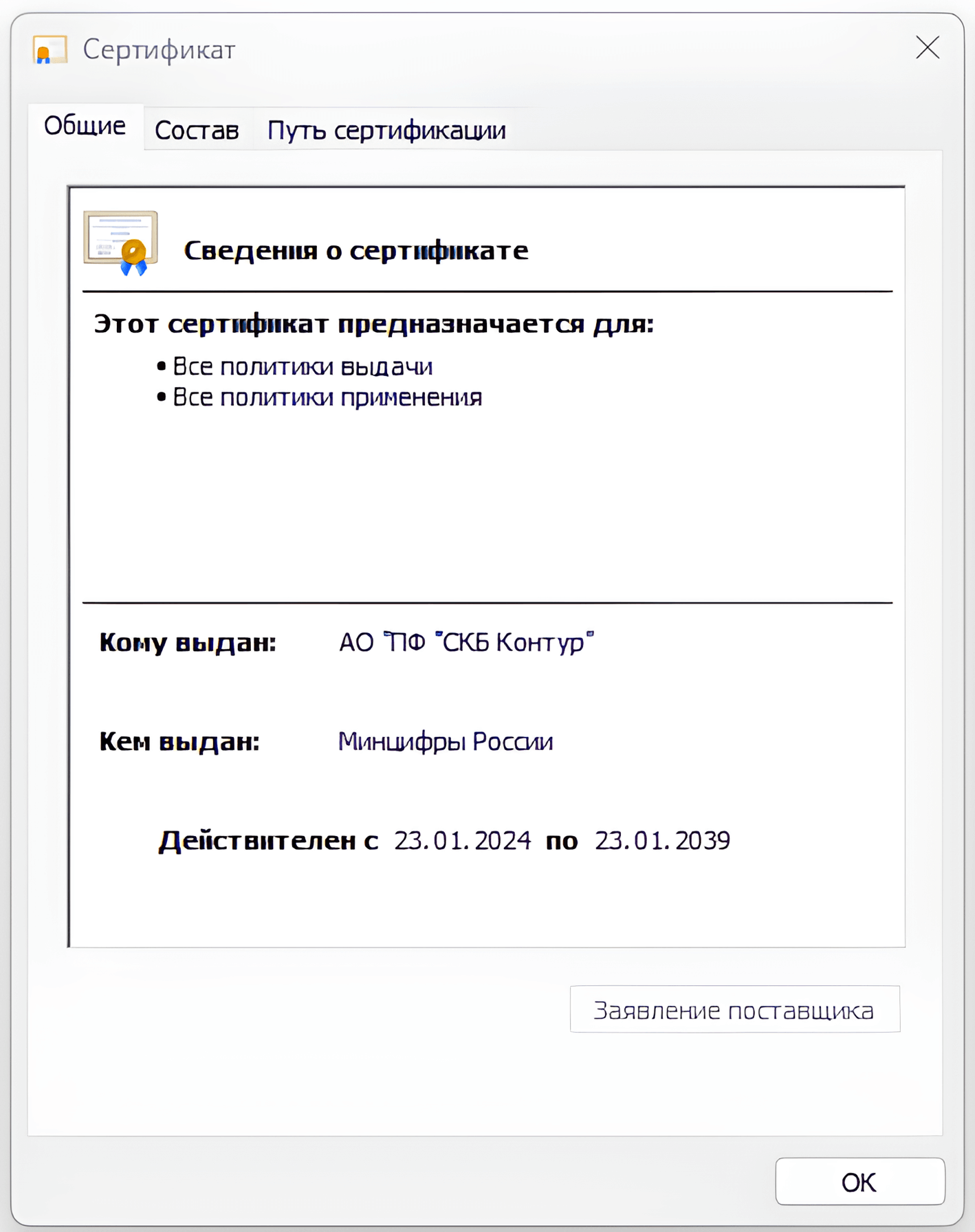Confirm with the OK button
This screenshot has height=1232, width=975.
pyautogui.click(x=859, y=1181)
